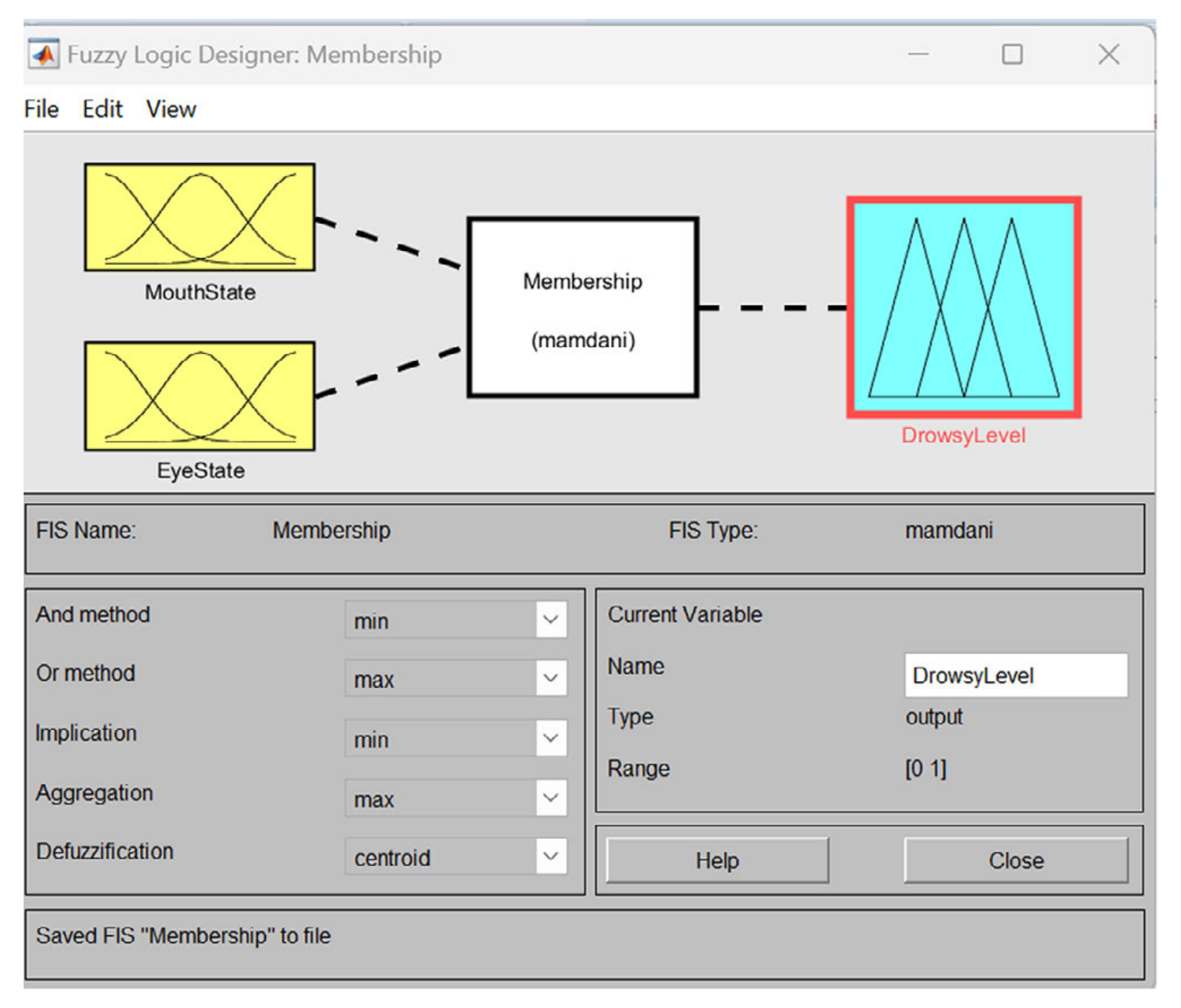Click the 'Fuzzy Logic Designer: Membership' window title
1181x1008 pixels.
click(255, 54)
